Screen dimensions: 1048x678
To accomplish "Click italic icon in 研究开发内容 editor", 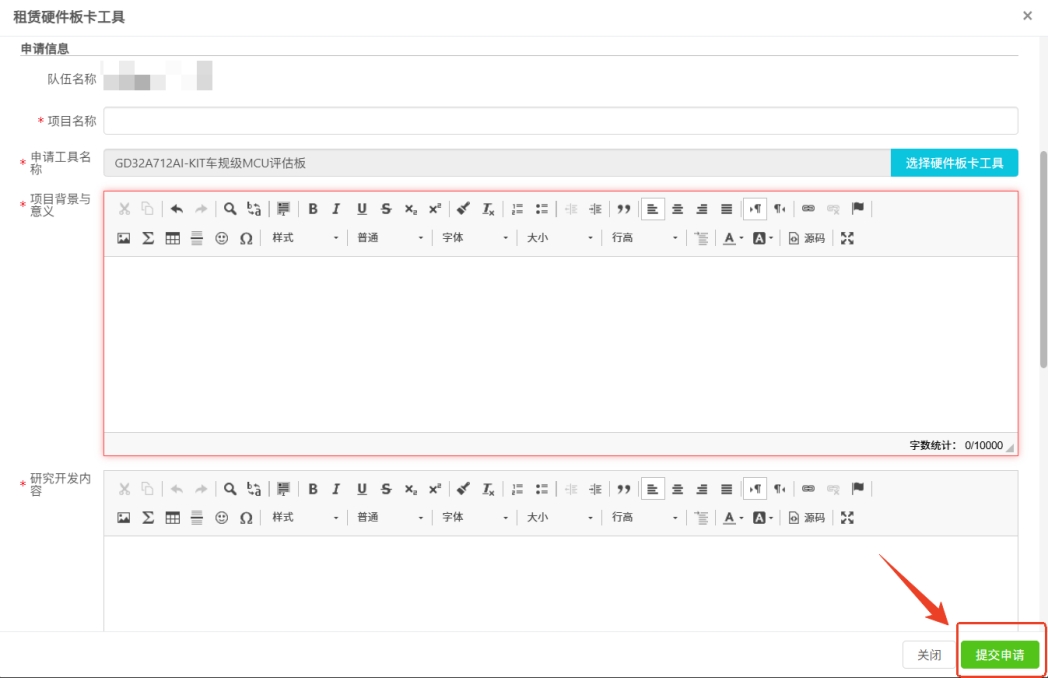I will (x=337, y=489).
